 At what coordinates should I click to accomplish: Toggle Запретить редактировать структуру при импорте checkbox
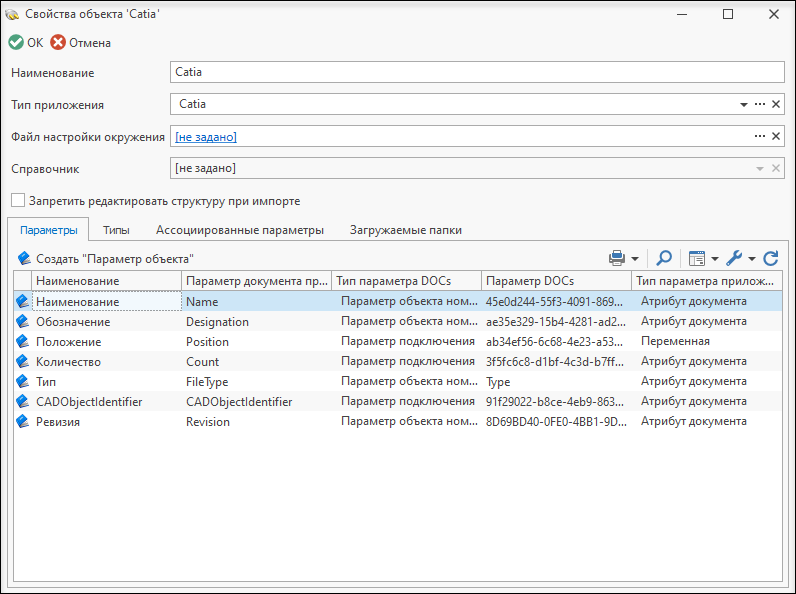tap(18, 201)
